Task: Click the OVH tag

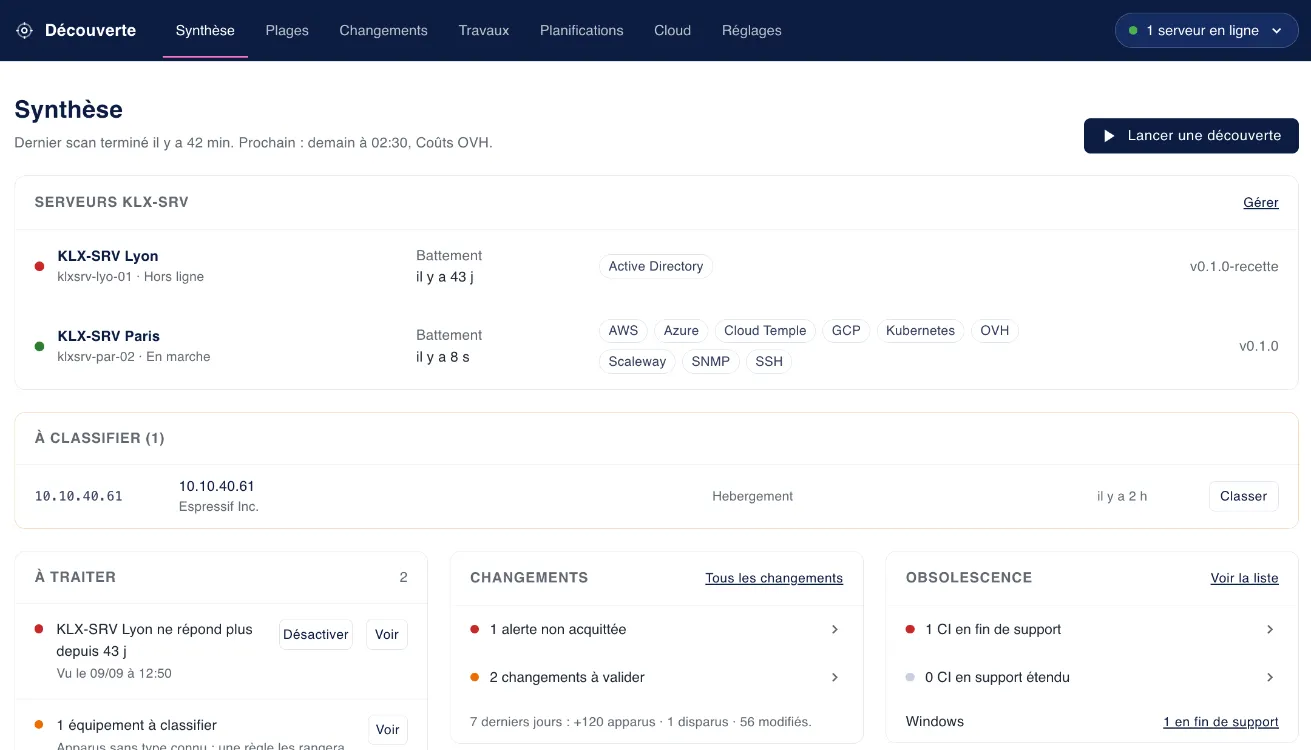Action: [995, 331]
